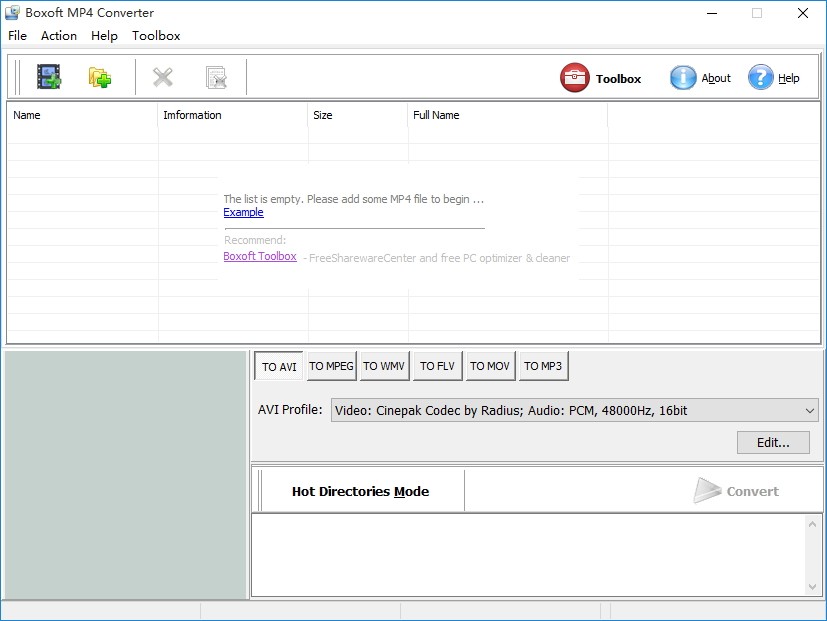Click the Full Name column header
The width and height of the screenshot is (827, 621).
tap(507, 115)
